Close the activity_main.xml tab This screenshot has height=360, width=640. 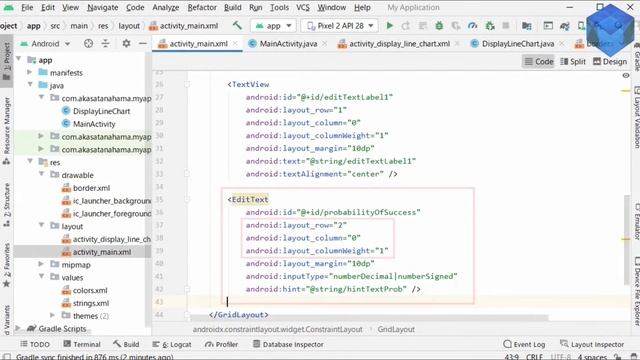235,43
